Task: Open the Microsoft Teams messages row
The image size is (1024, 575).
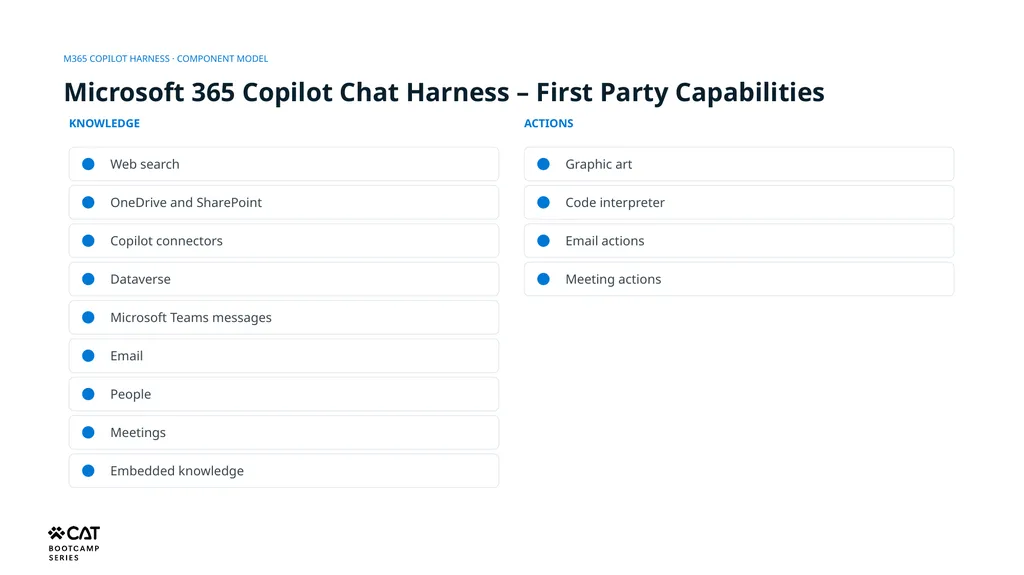Action: tap(284, 318)
